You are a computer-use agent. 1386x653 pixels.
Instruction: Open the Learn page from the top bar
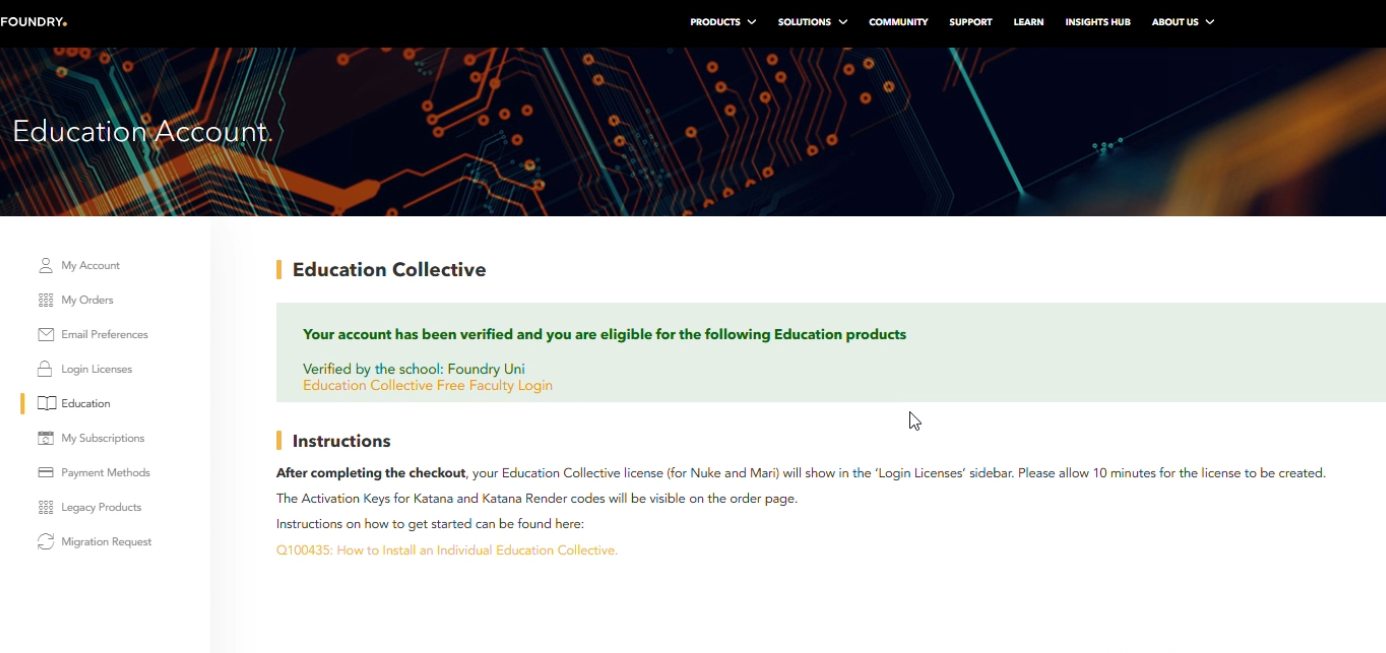point(1028,22)
